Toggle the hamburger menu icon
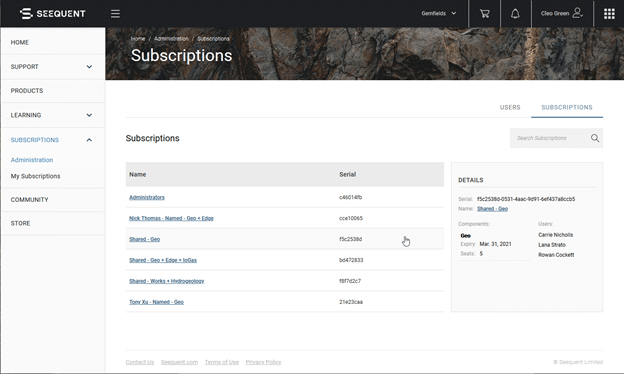624x374 pixels. [x=115, y=14]
